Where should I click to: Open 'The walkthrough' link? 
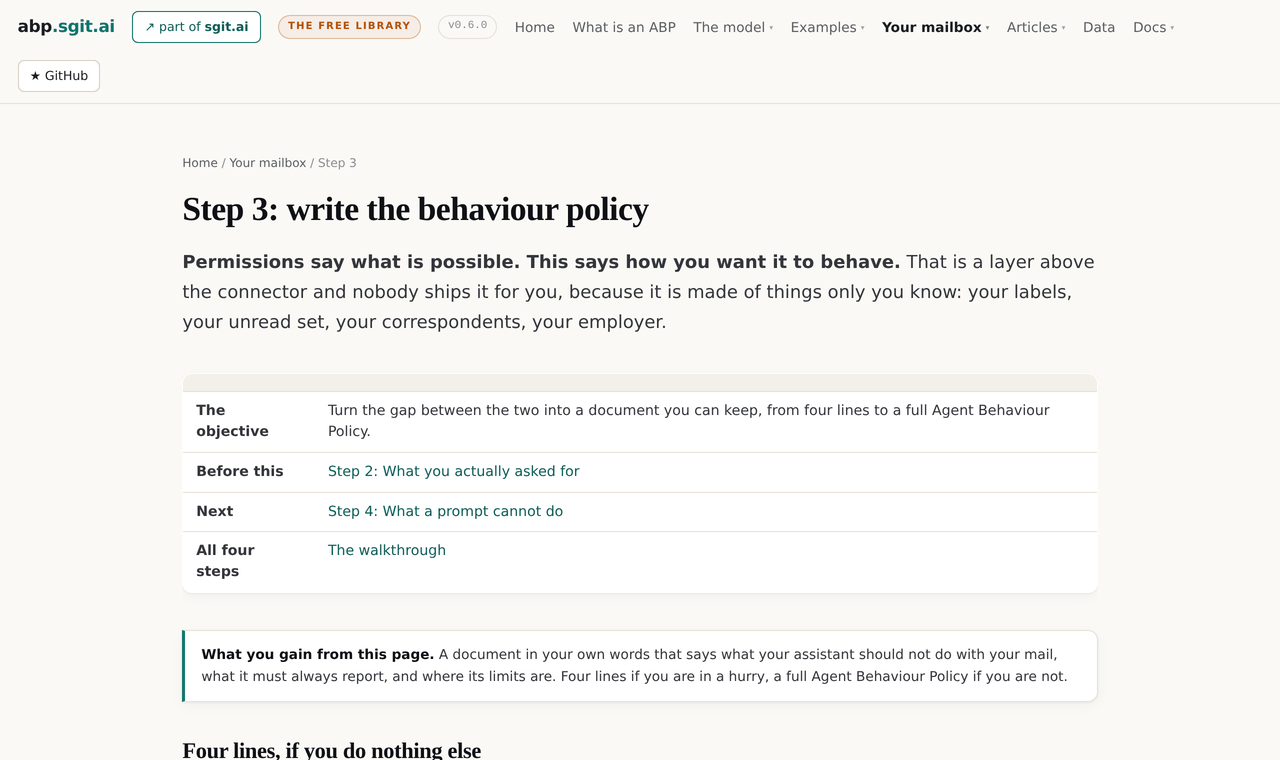(387, 550)
